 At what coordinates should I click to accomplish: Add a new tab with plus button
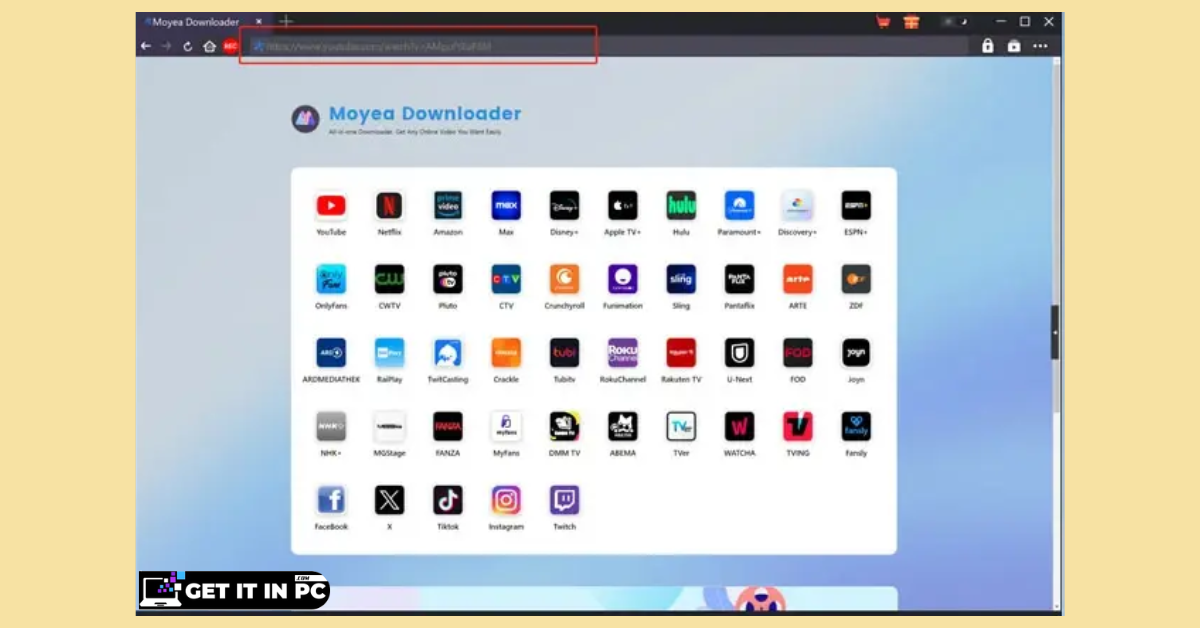[286, 21]
